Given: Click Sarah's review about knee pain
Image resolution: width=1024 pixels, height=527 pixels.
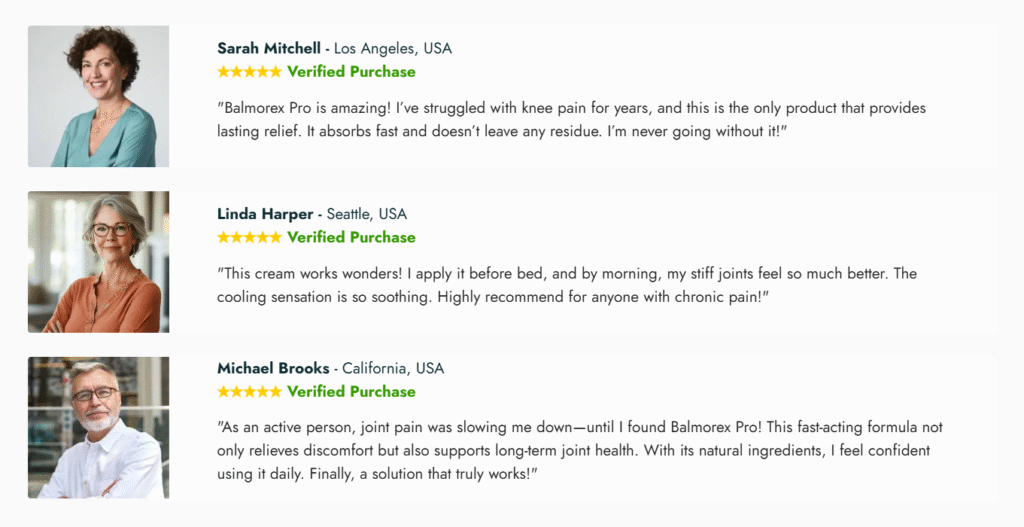Looking at the screenshot, I should click(571, 120).
